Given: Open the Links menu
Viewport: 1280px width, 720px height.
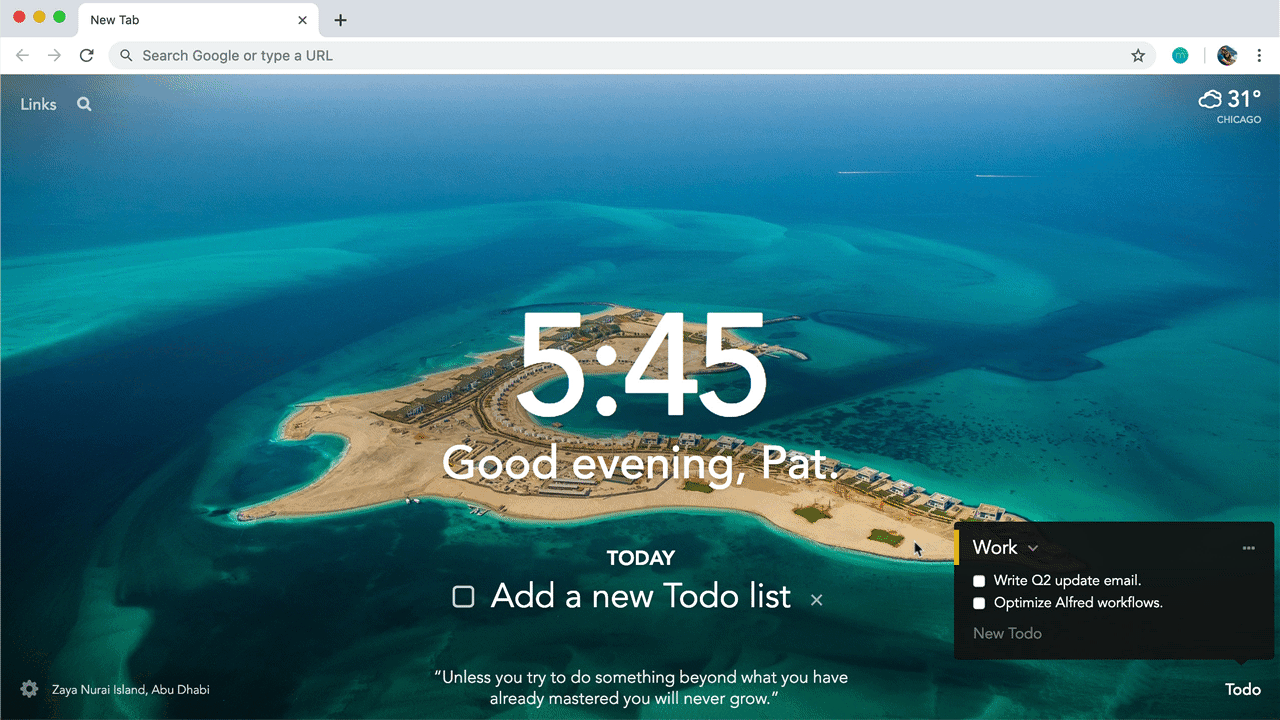Looking at the screenshot, I should [x=38, y=104].
